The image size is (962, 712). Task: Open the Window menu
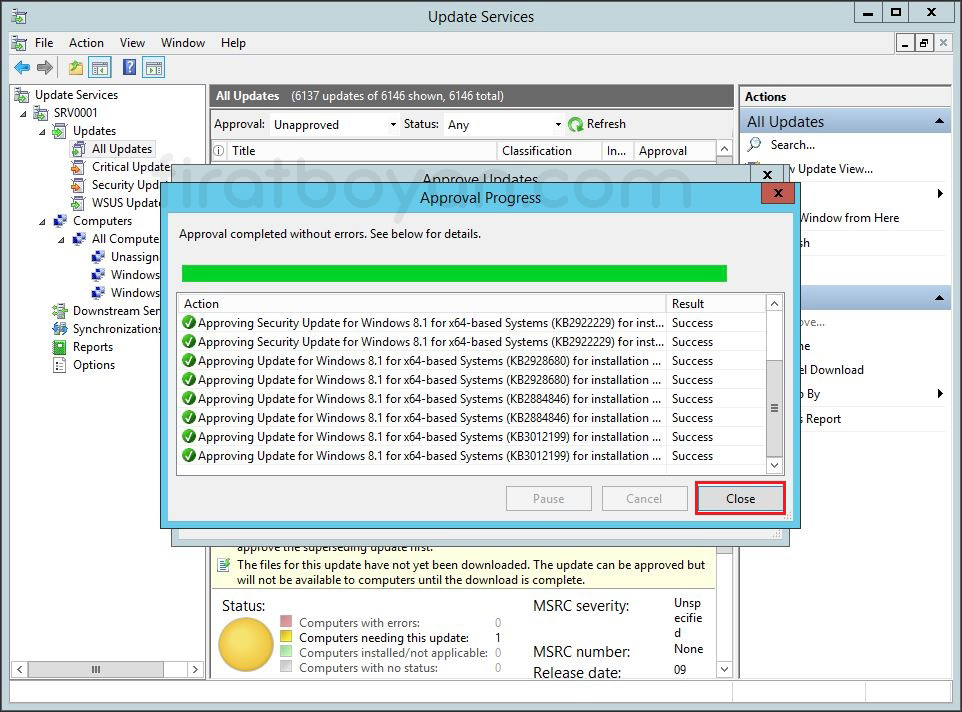tap(183, 43)
